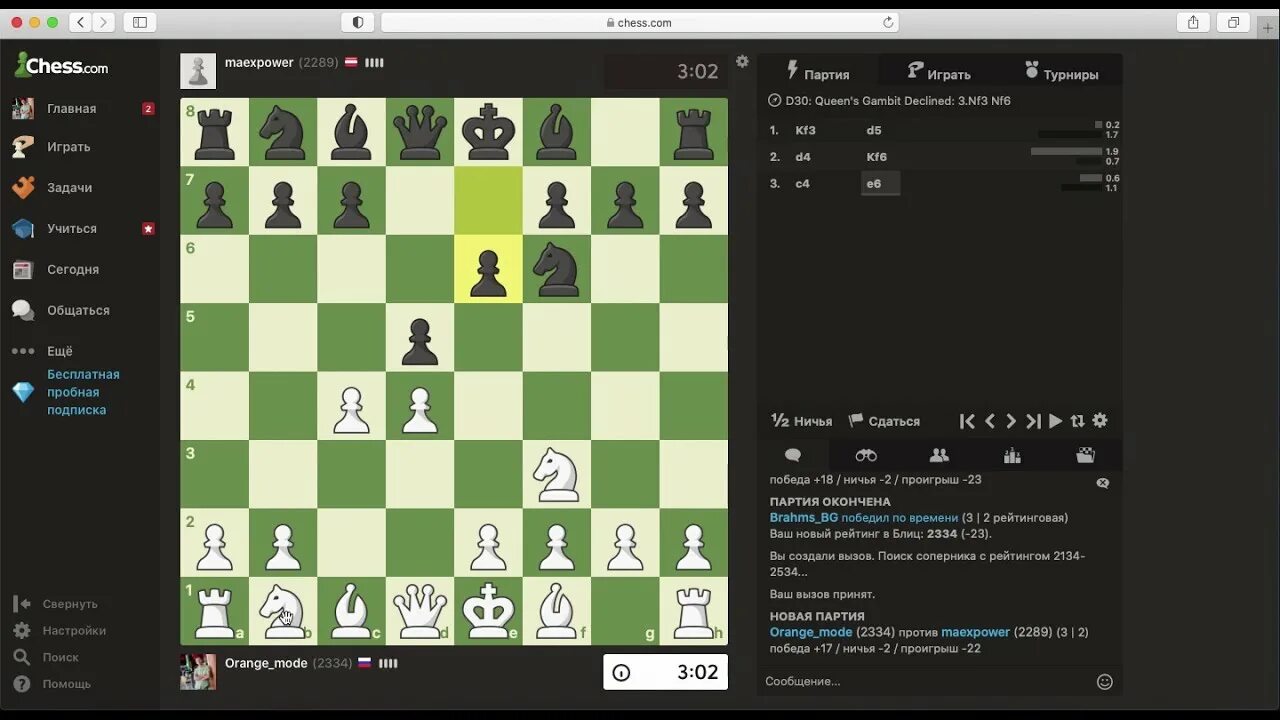Open Помощь help in the sidebar

[66, 684]
